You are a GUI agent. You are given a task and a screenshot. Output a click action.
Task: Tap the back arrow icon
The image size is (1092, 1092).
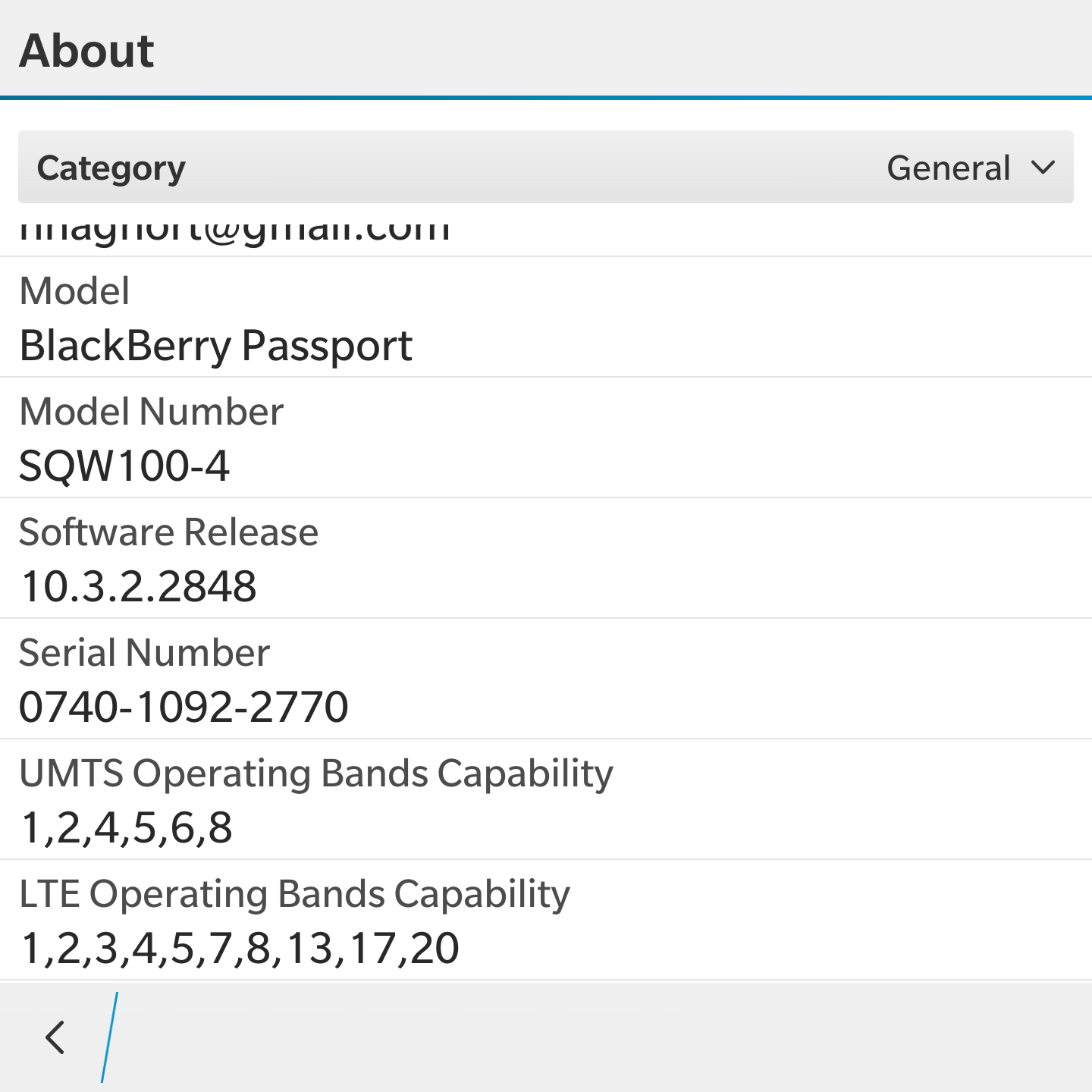coord(55,1037)
